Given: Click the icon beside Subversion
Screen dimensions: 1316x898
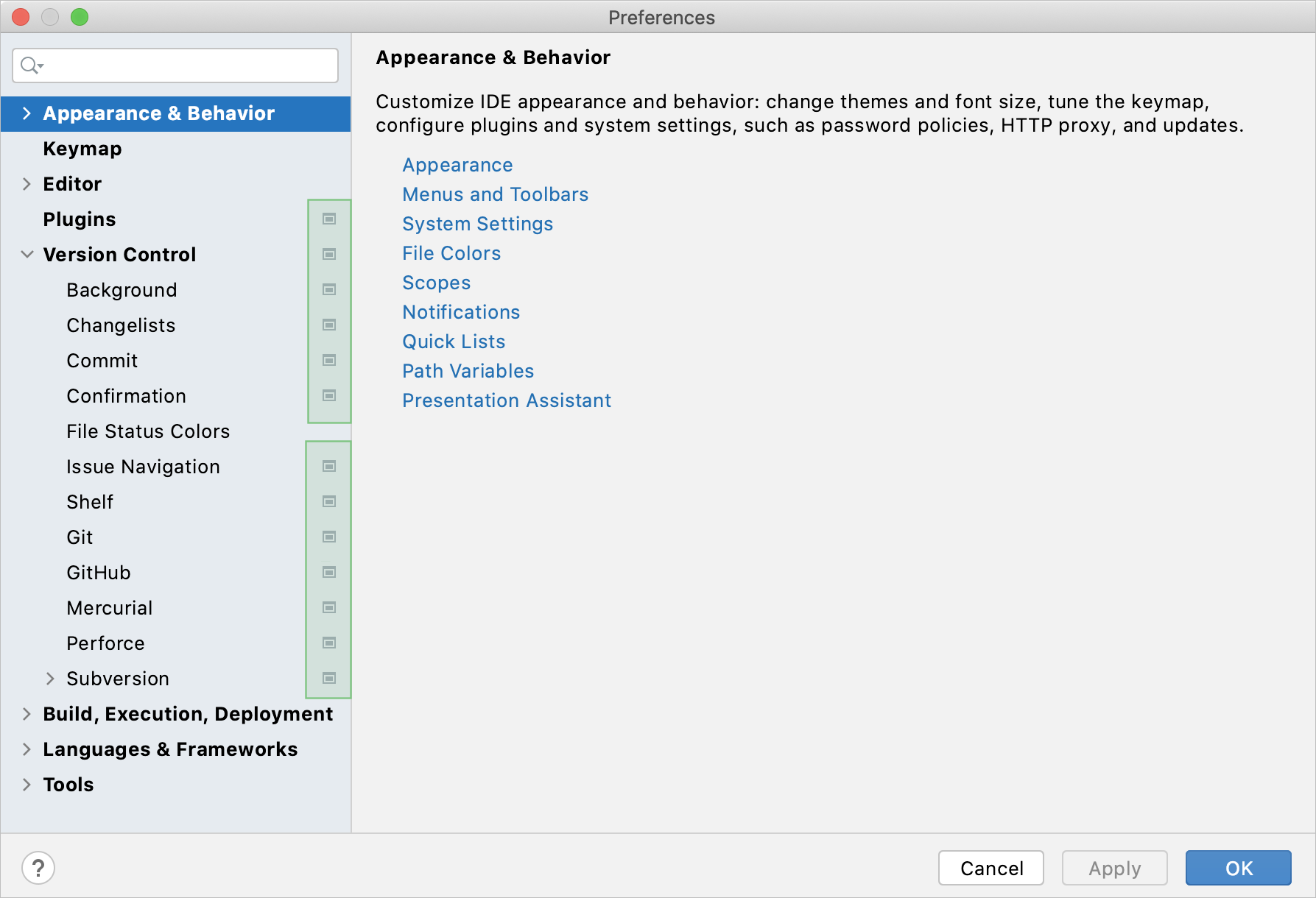Looking at the screenshot, I should point(329,678).
